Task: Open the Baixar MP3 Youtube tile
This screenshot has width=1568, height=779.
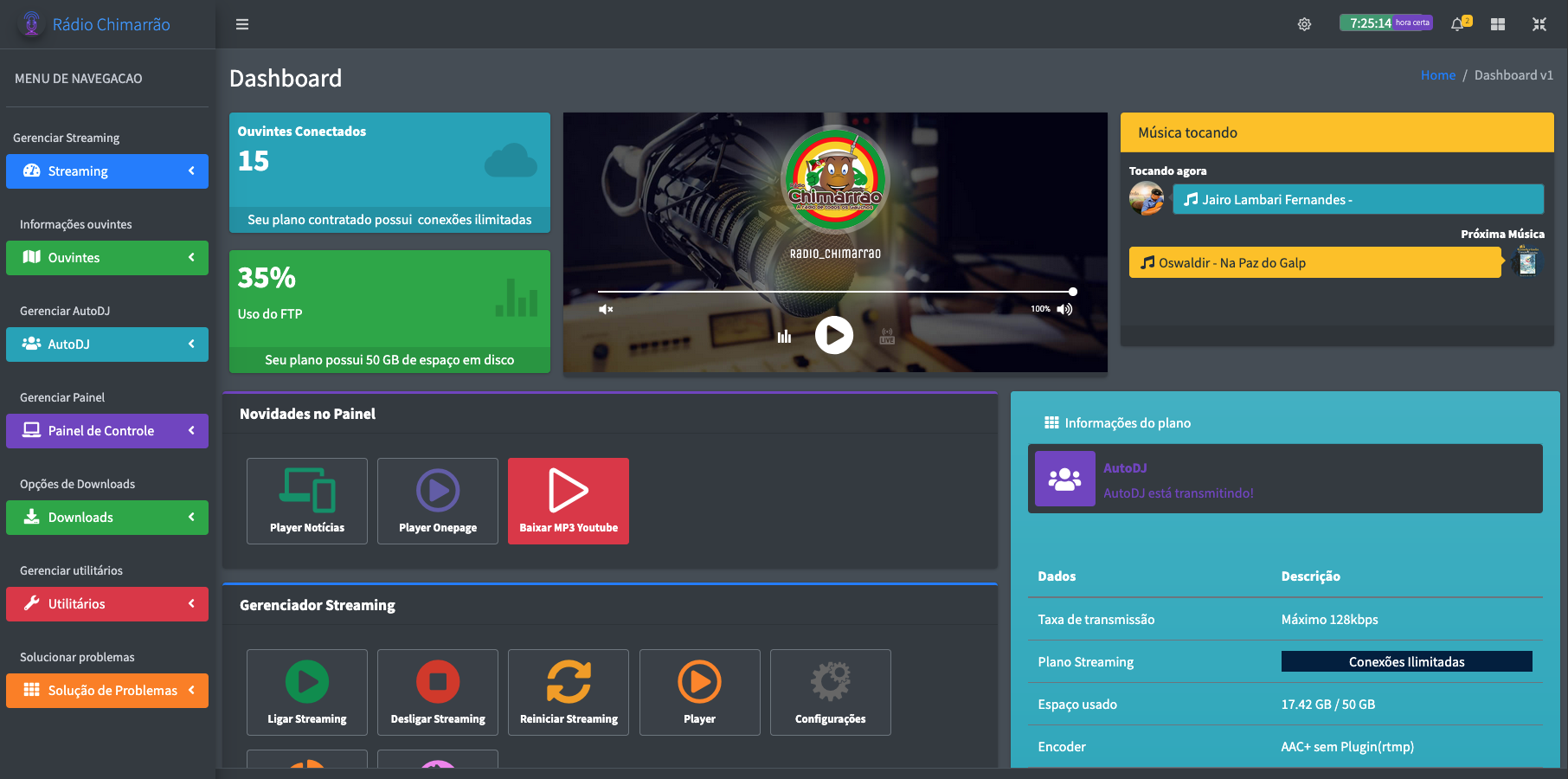Action: point(569,501)
